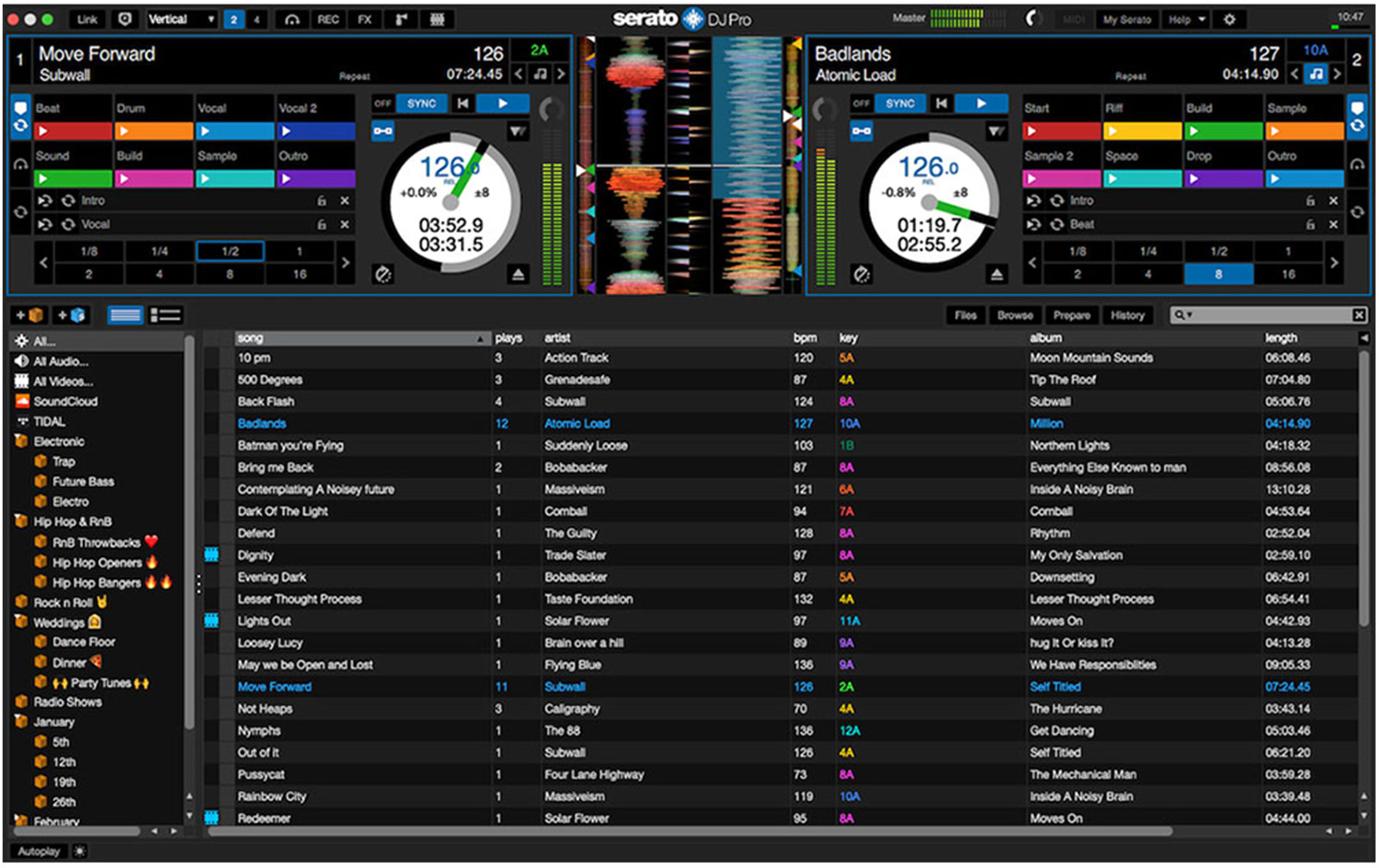
Task: Click the Autoplay settings sun icon
Action: [79, 852]
